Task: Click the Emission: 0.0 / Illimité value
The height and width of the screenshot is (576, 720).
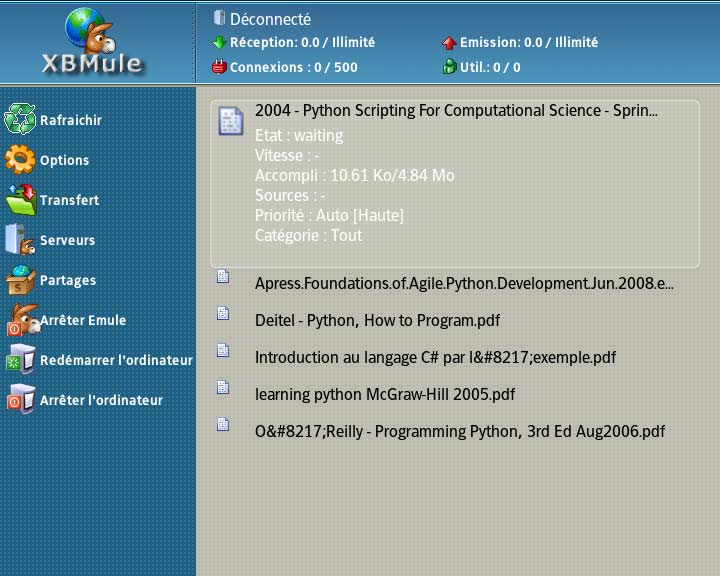Action: (x=529, y=42)
